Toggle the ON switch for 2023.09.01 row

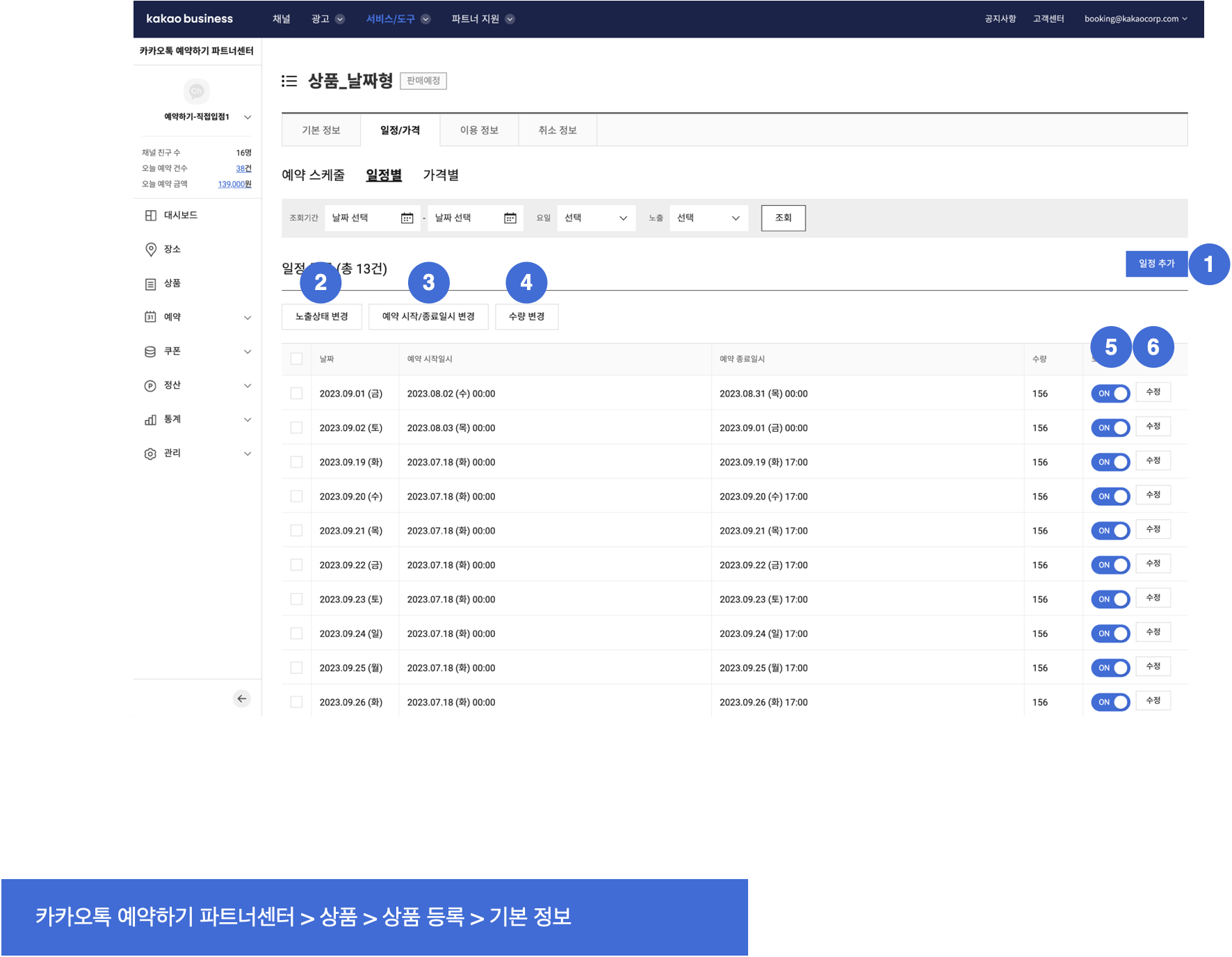1110,394
